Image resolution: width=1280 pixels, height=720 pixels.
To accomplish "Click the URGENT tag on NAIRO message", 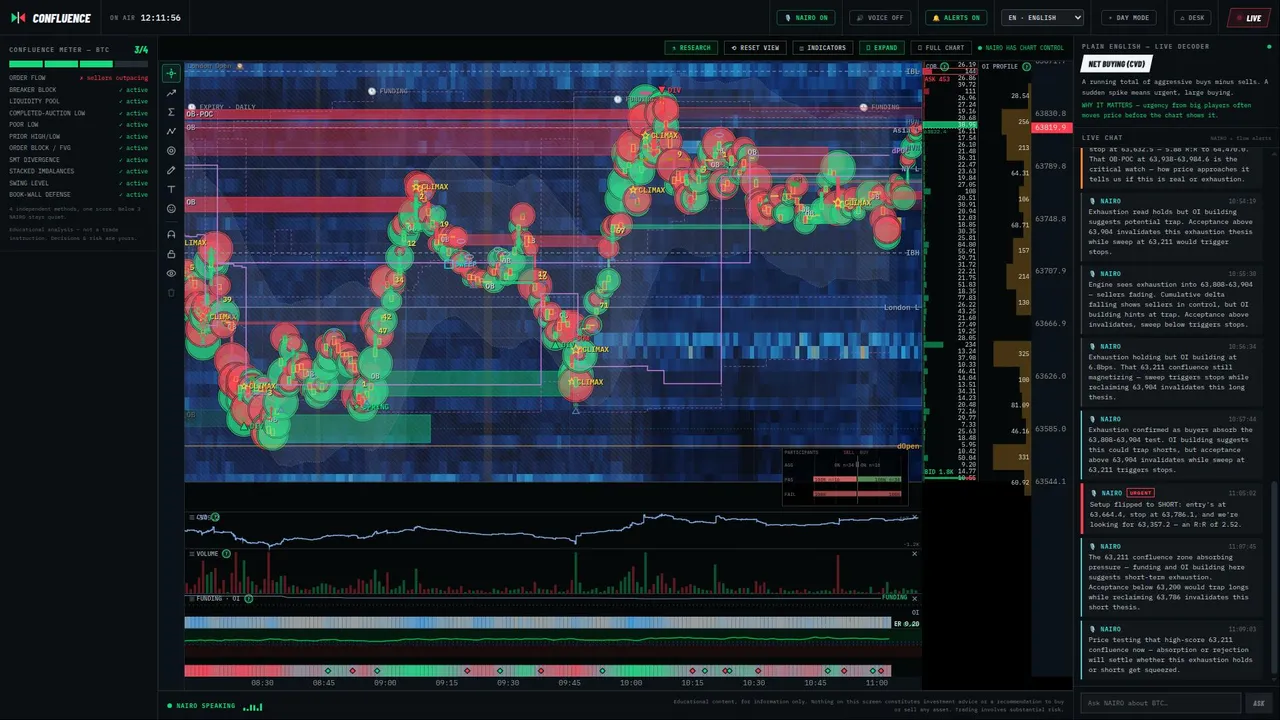I will (x=1140, y=493).
